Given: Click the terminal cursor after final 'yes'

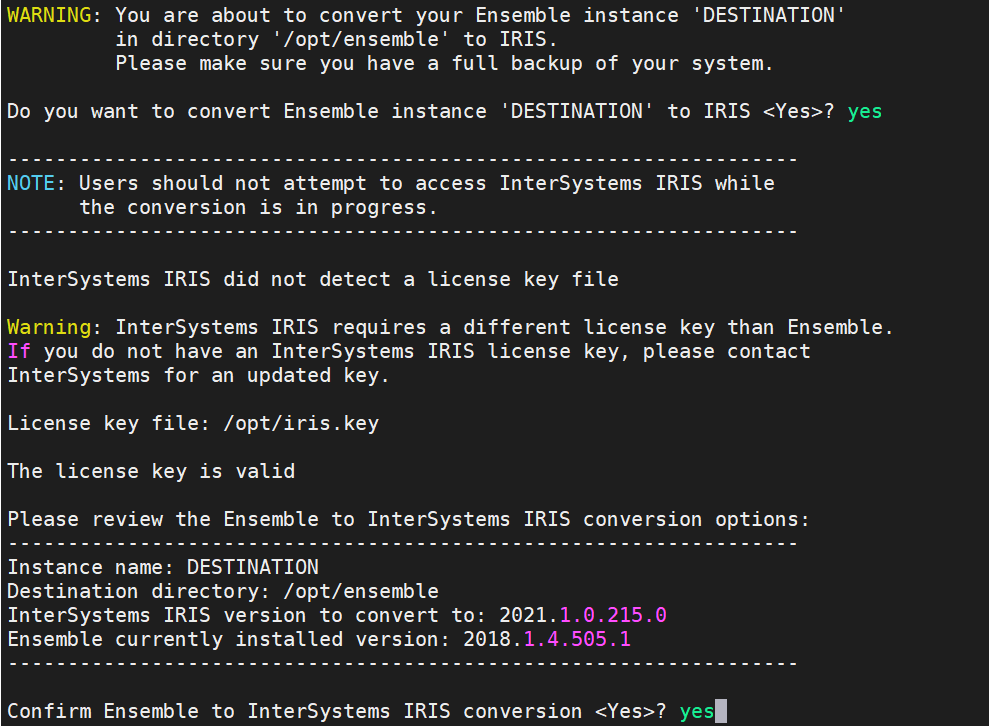Looking at the screenshot, I should [x=721, y=712].
